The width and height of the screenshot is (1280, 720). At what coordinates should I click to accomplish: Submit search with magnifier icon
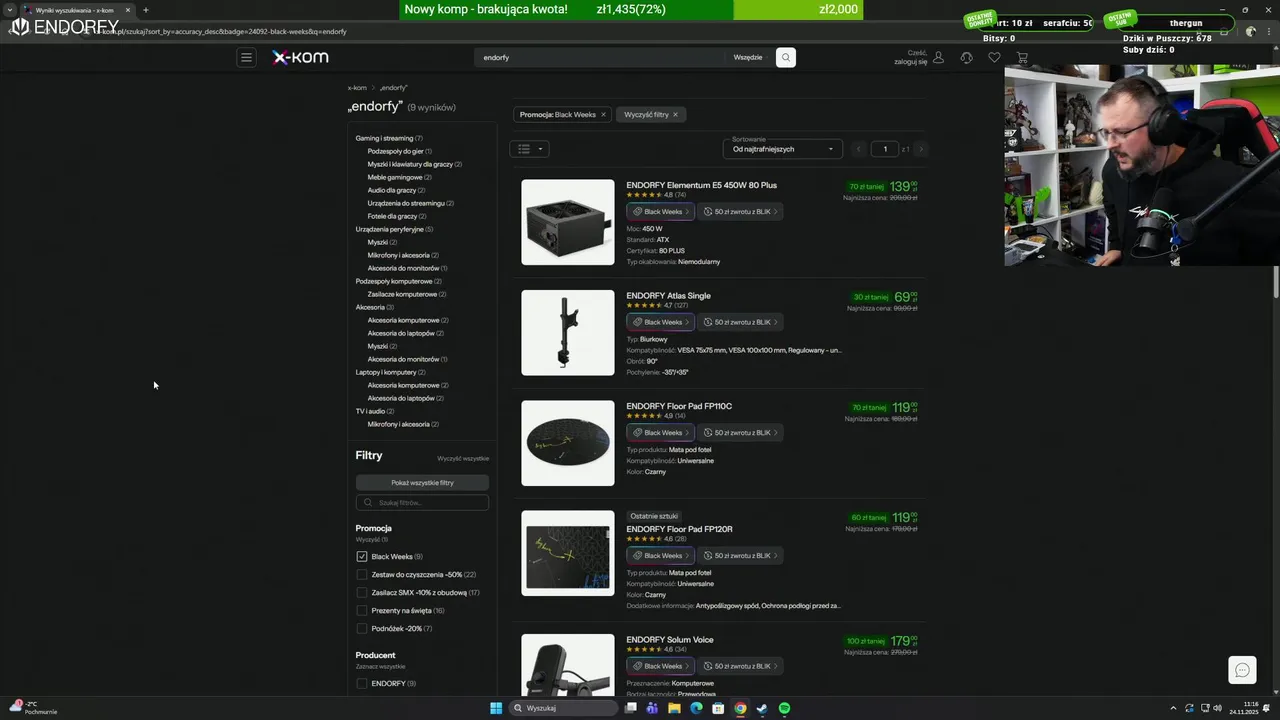pyautogui.click(x=786, y=57)
